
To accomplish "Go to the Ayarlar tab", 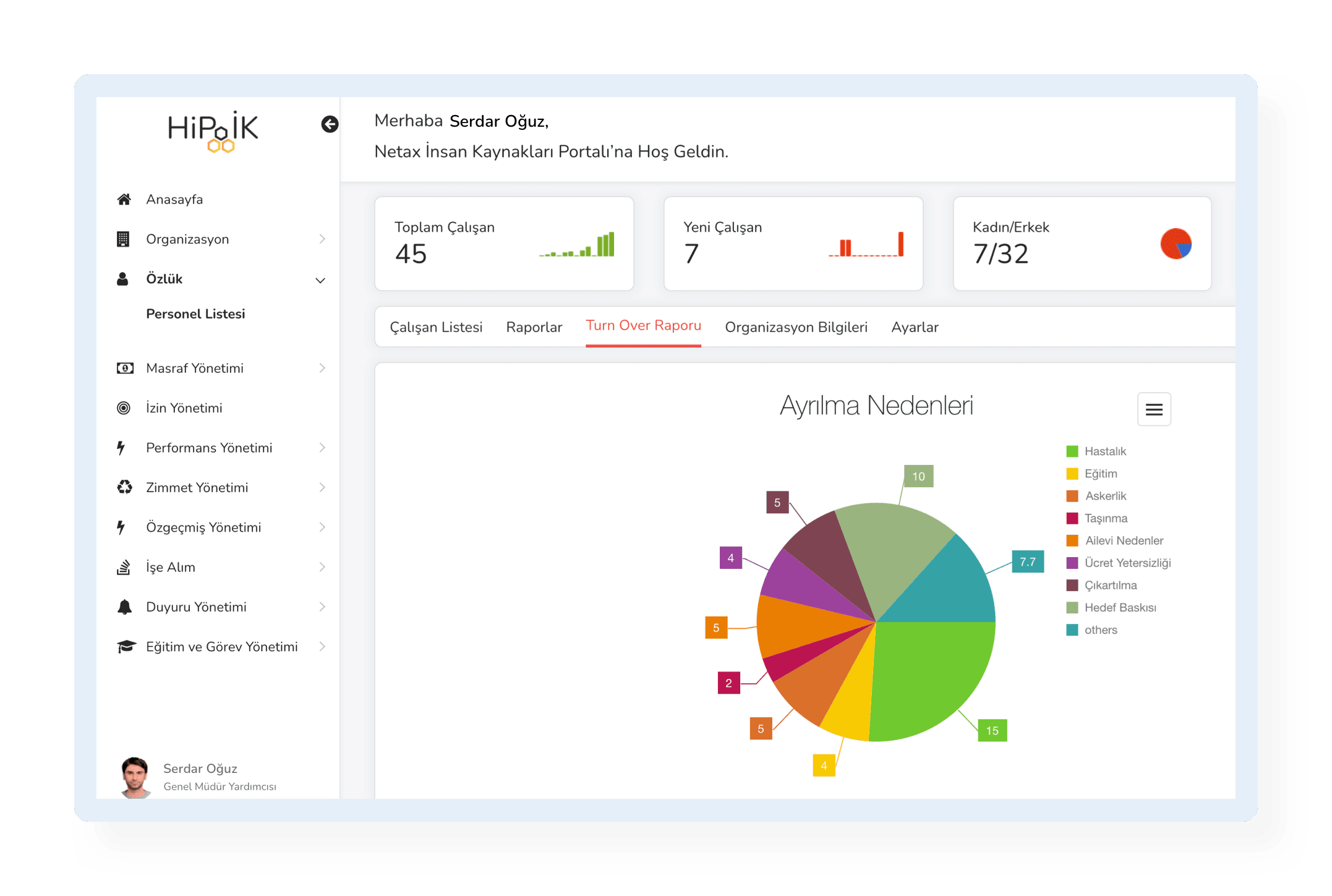I will click(915, 327).
